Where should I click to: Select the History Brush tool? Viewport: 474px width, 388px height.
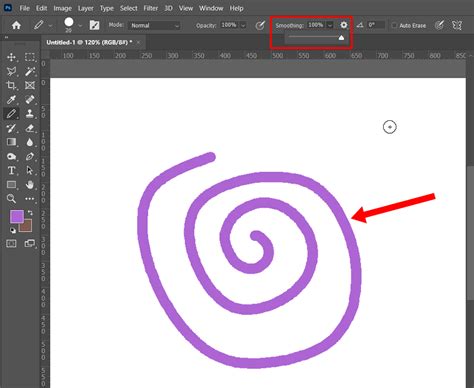[11, 128]
